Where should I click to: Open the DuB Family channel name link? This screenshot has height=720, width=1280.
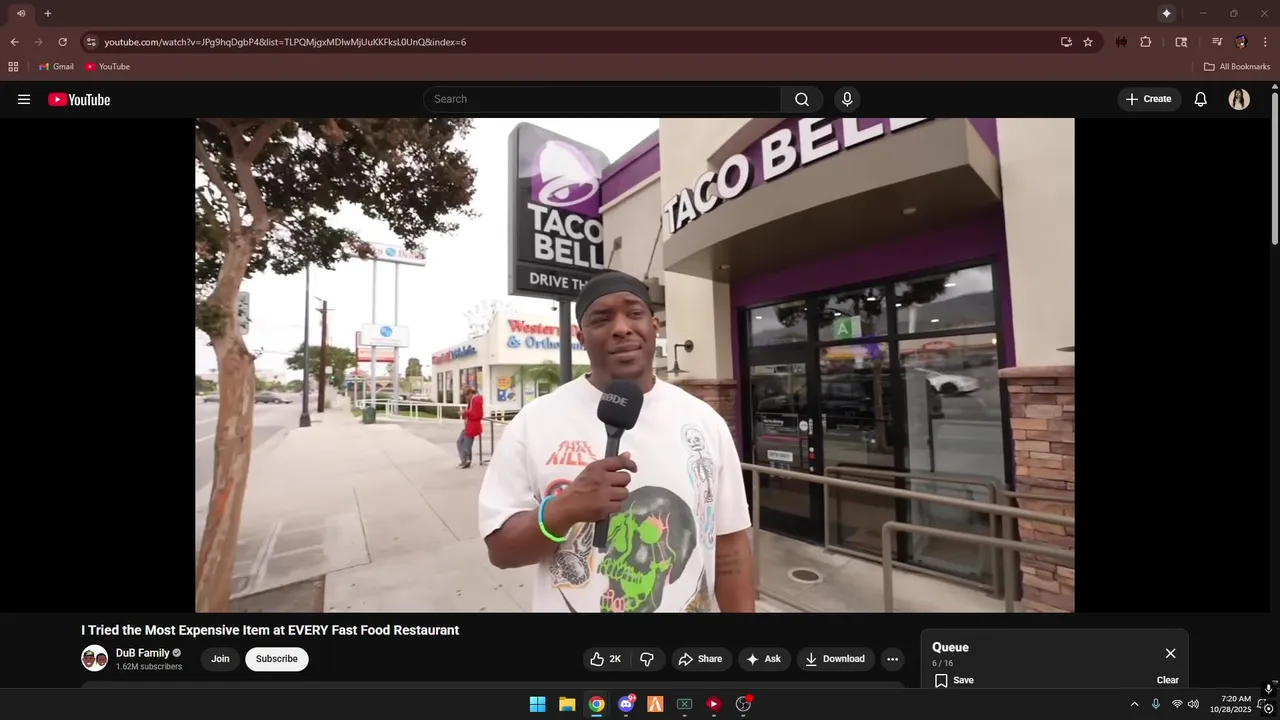142,653
